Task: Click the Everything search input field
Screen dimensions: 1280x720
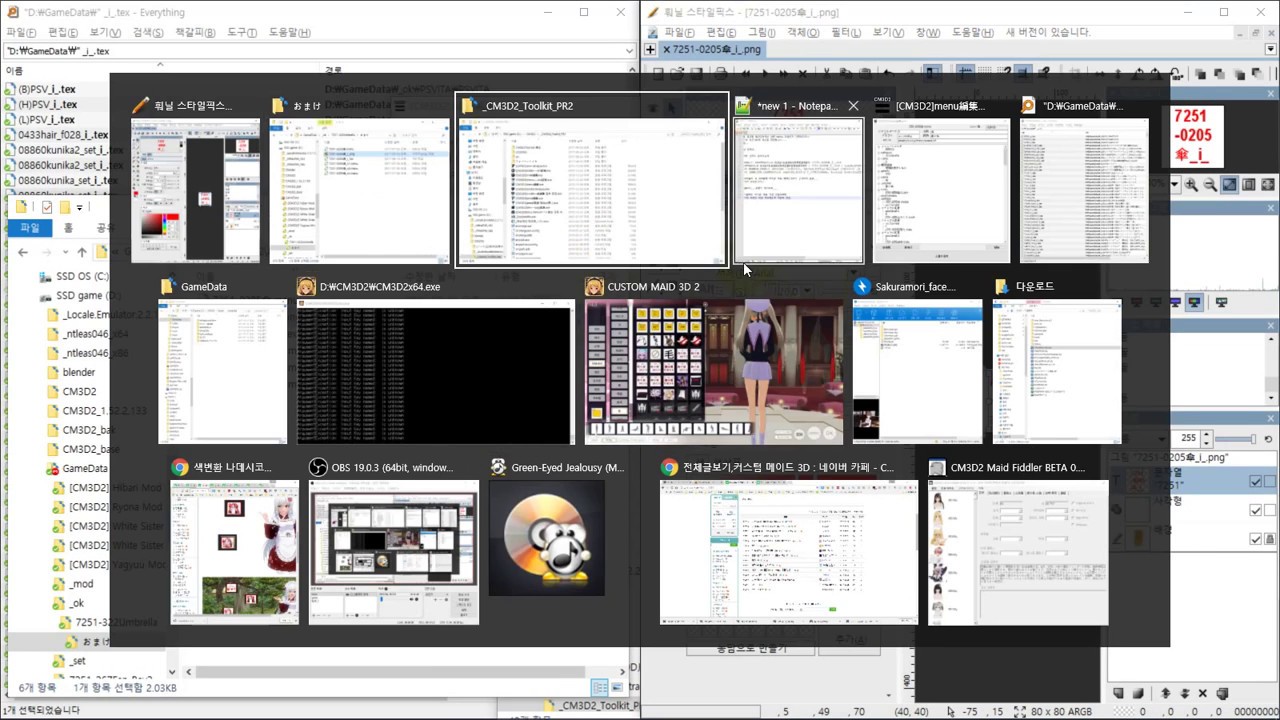Action: pos(312,50)
